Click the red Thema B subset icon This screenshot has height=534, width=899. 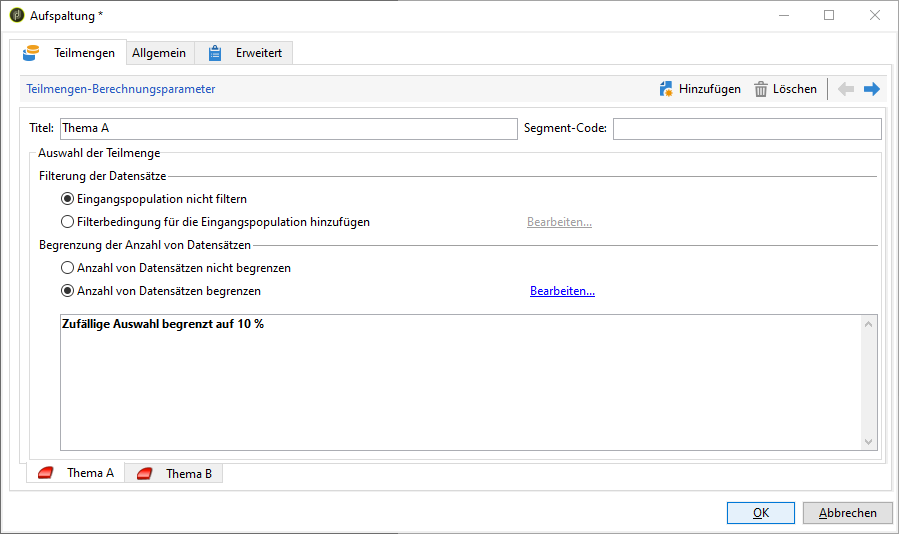pos(145,474)
